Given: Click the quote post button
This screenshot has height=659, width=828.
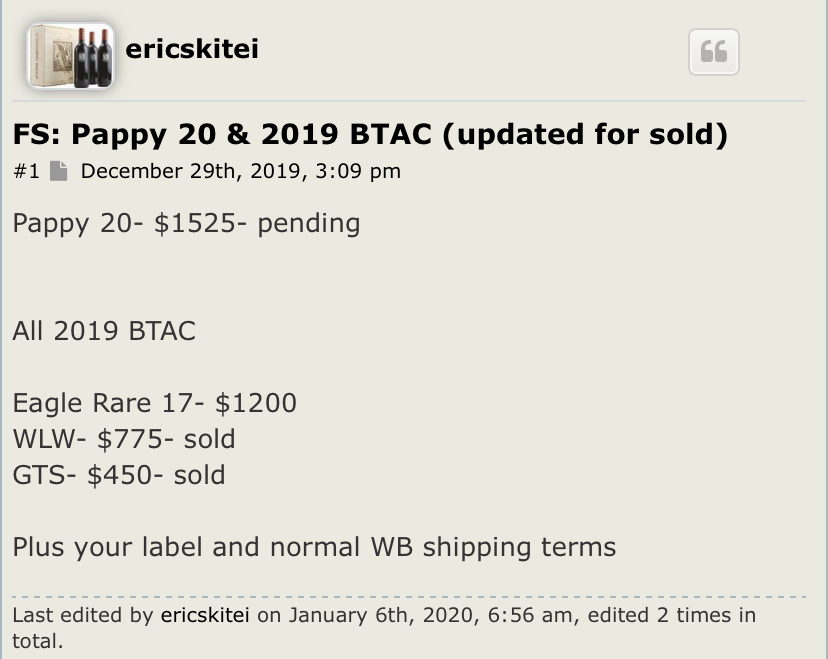Looking at the screenshot, I should [713, 52].
